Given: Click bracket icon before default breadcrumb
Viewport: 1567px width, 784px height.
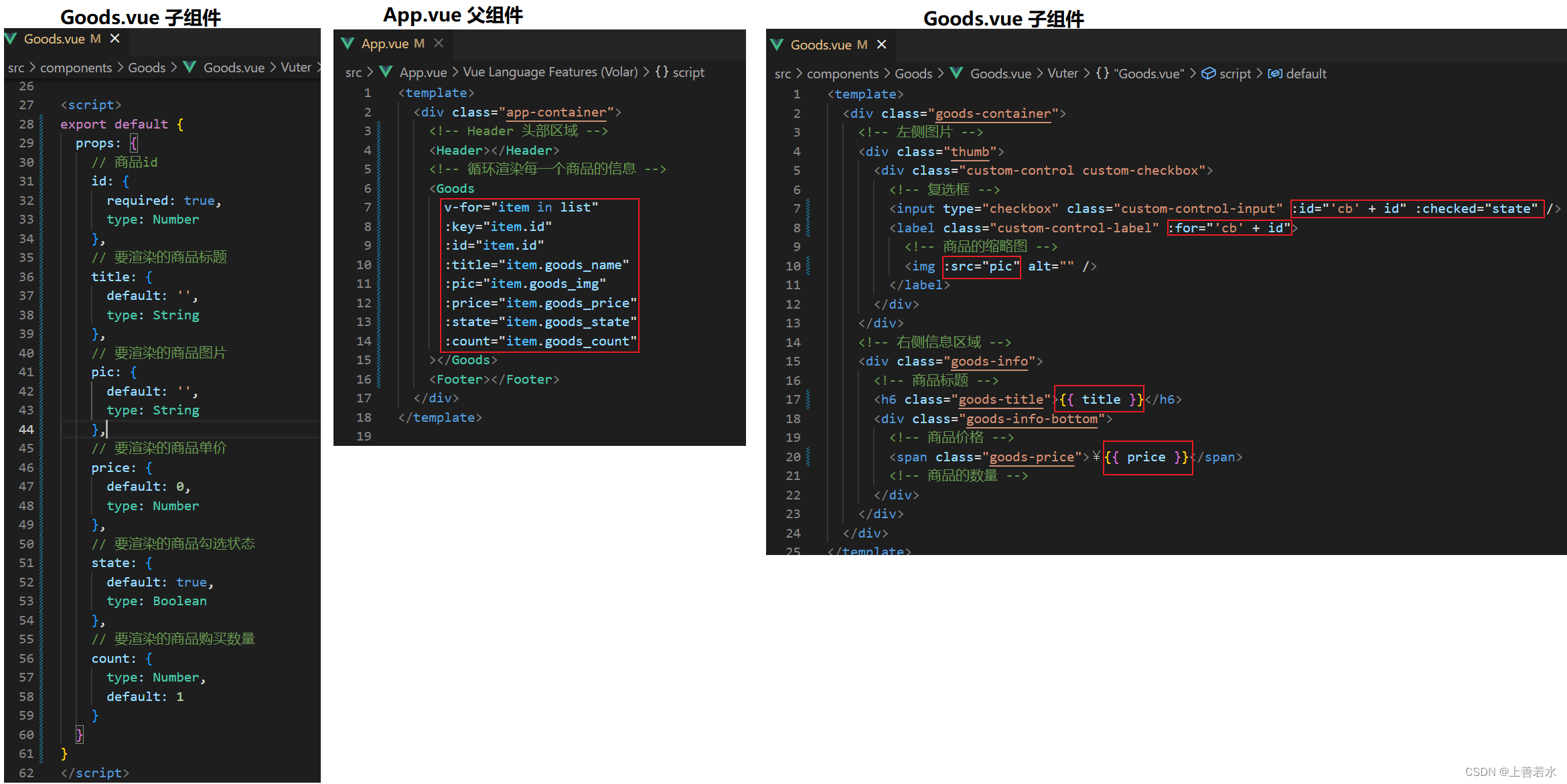Looking at the screenshot, I should [x=1275, y=74].
